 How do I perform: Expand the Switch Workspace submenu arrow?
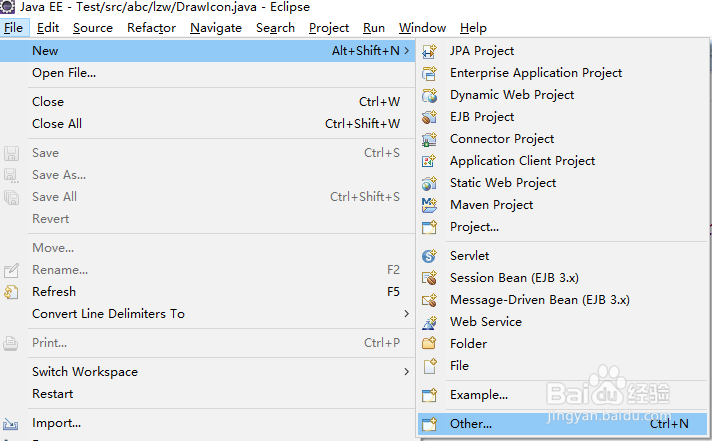click(407, 372)
